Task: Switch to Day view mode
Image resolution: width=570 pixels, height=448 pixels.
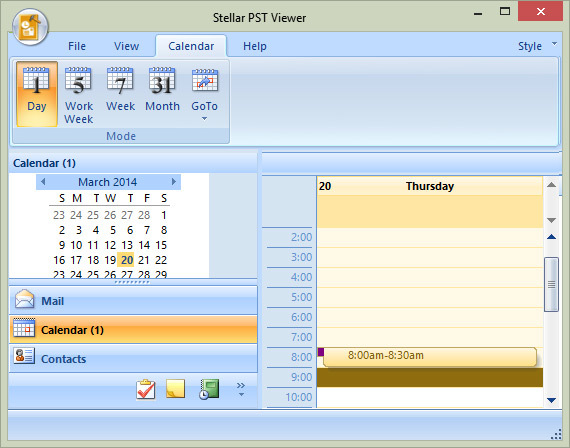Action: click(x=37, y=94)
